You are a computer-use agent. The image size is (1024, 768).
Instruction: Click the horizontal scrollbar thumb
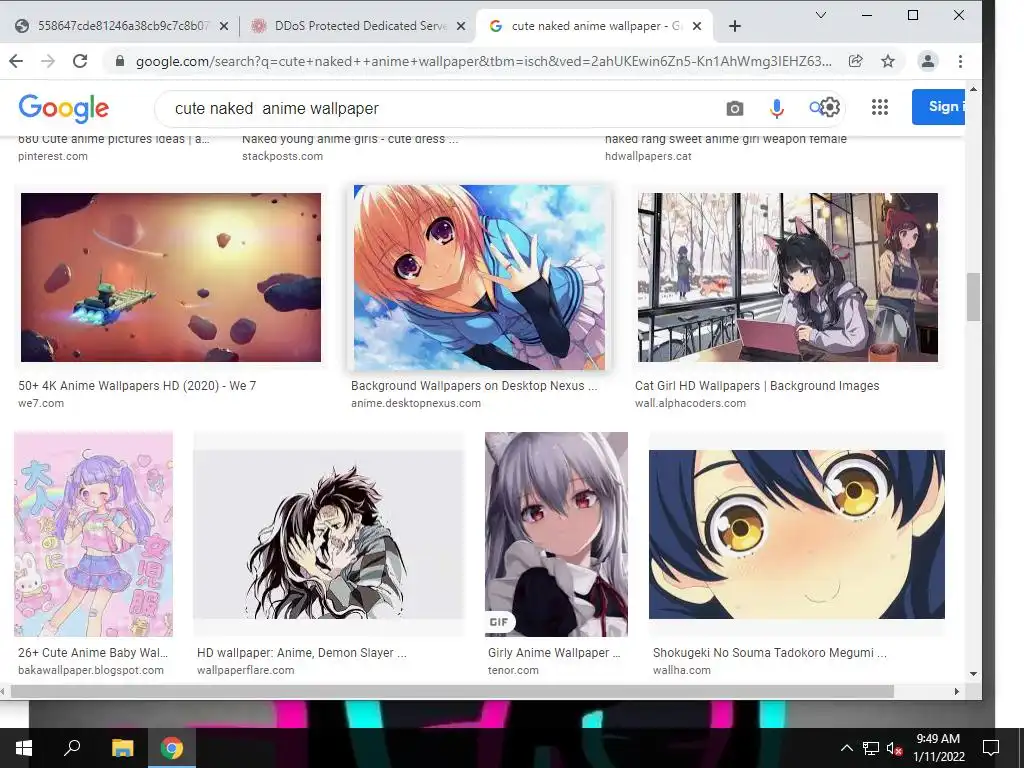452,691
